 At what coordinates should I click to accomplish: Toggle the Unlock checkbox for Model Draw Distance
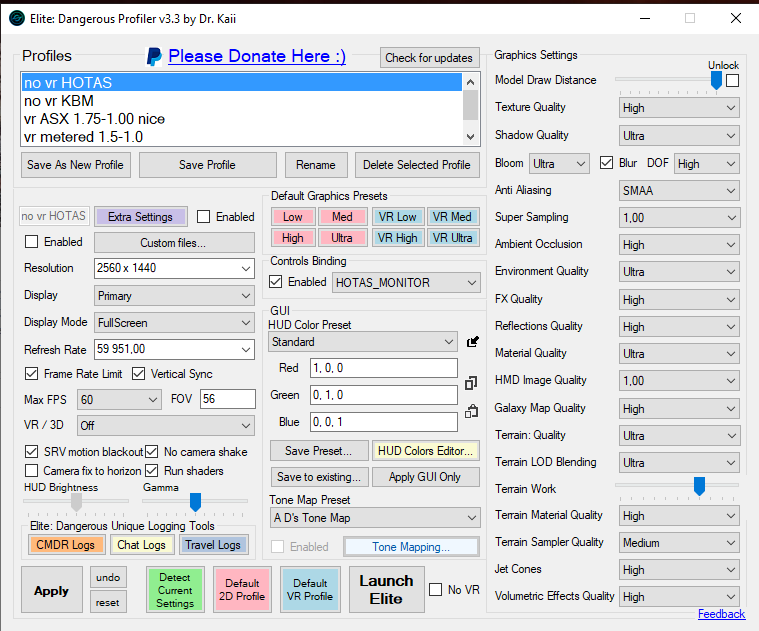tap(732, 80)
